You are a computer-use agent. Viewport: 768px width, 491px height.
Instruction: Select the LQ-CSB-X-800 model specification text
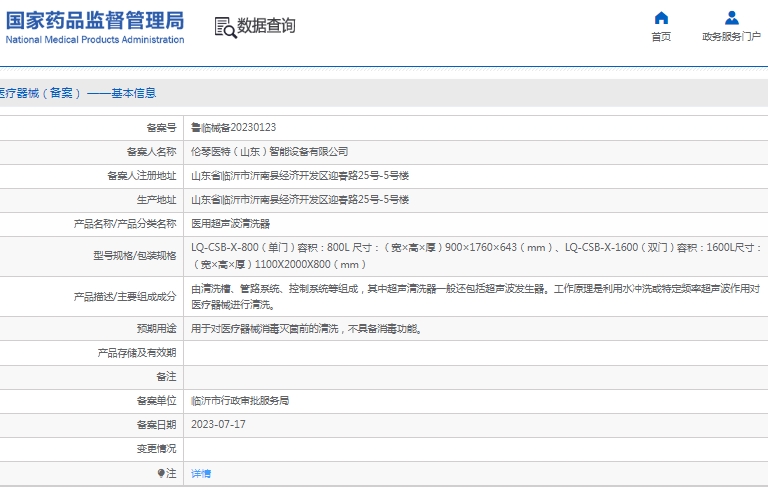(x=476, y=256)
